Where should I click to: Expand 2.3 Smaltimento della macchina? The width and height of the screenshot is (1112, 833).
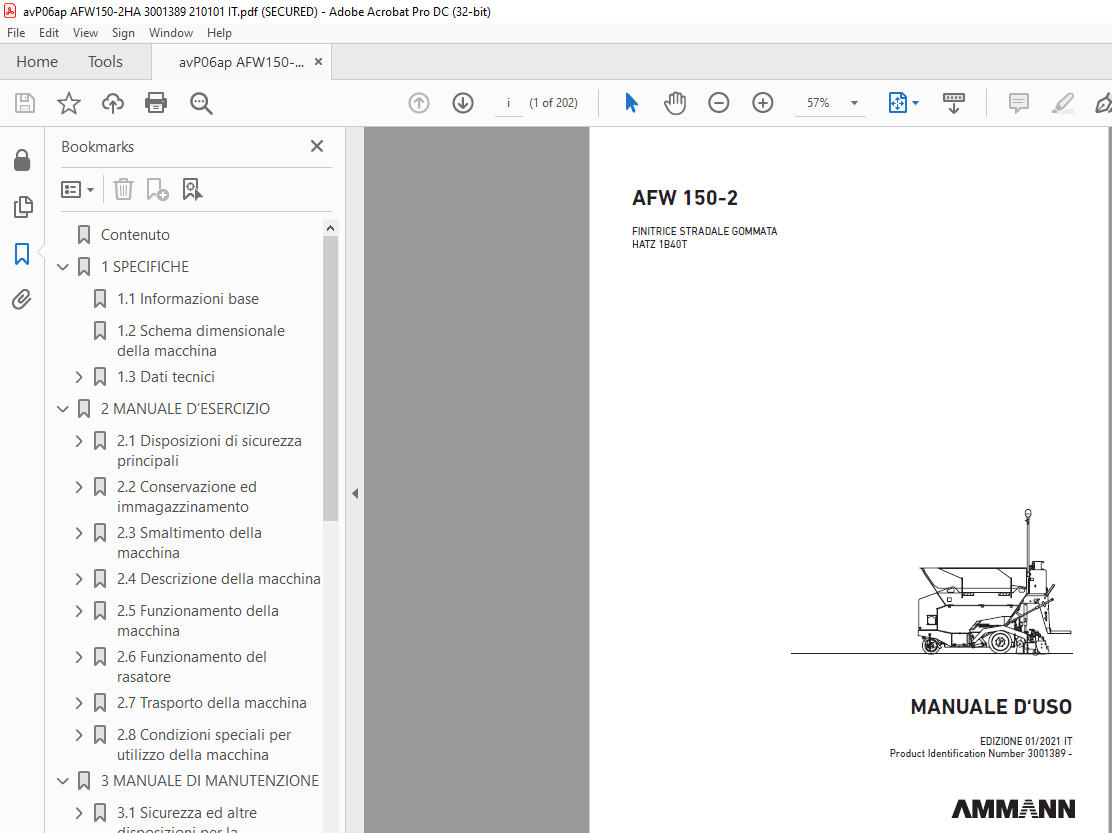coord(79,533)
